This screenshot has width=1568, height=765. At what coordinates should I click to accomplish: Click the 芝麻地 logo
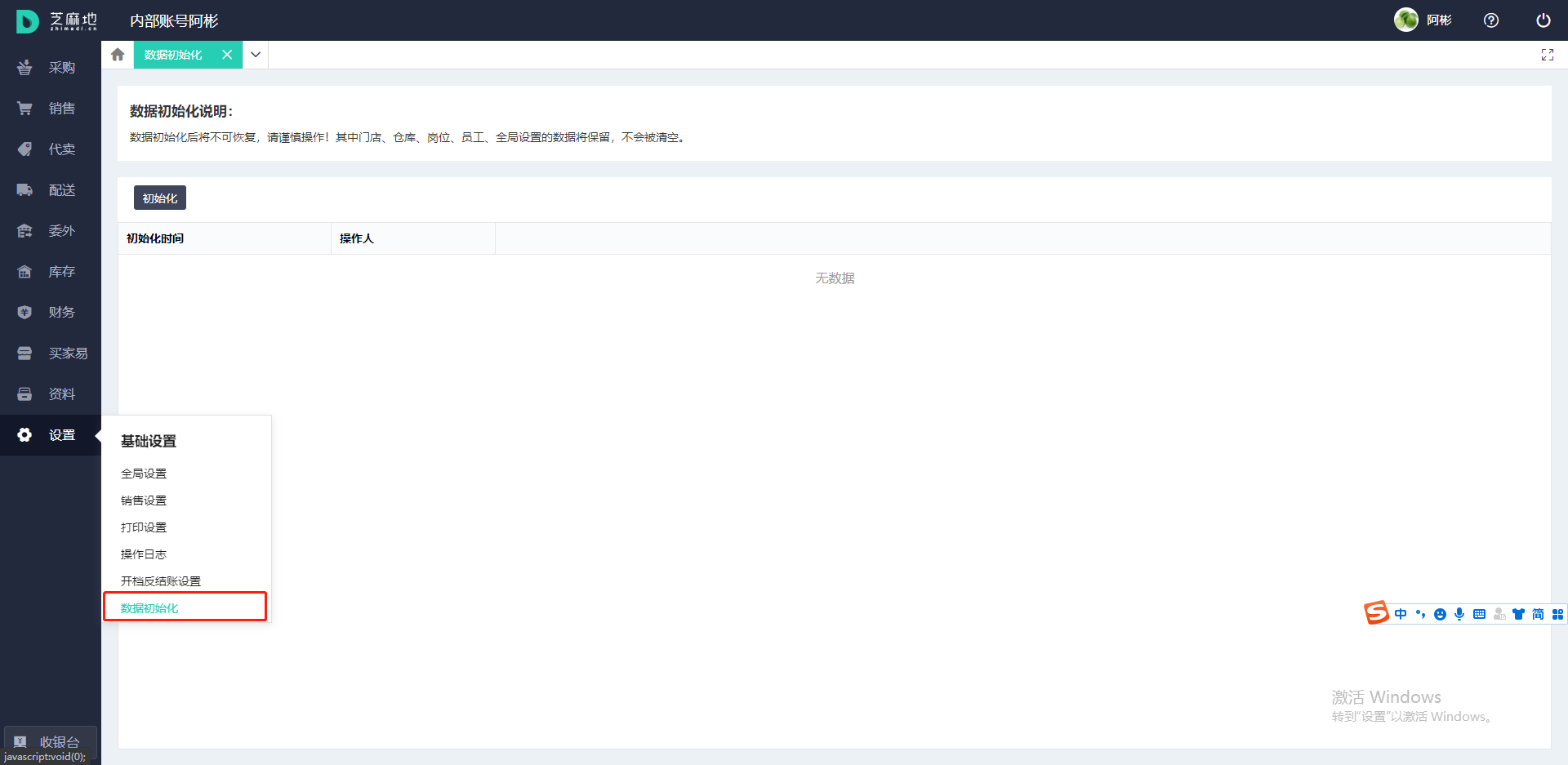tap(56, 21)
